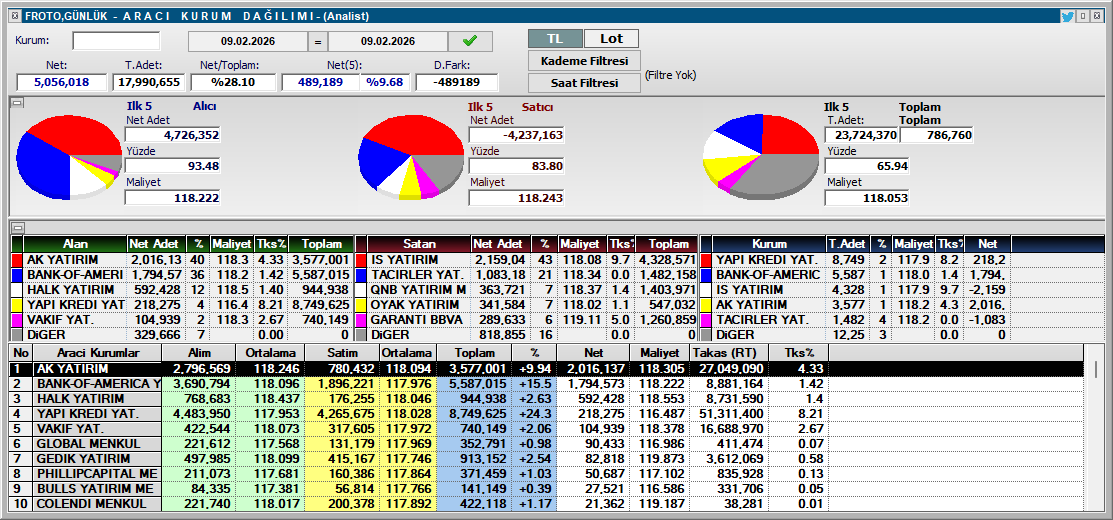Sort by the Takas (RT) column header
The height and width of the screenshot is (520, 1113).
[x=729, y=354]
